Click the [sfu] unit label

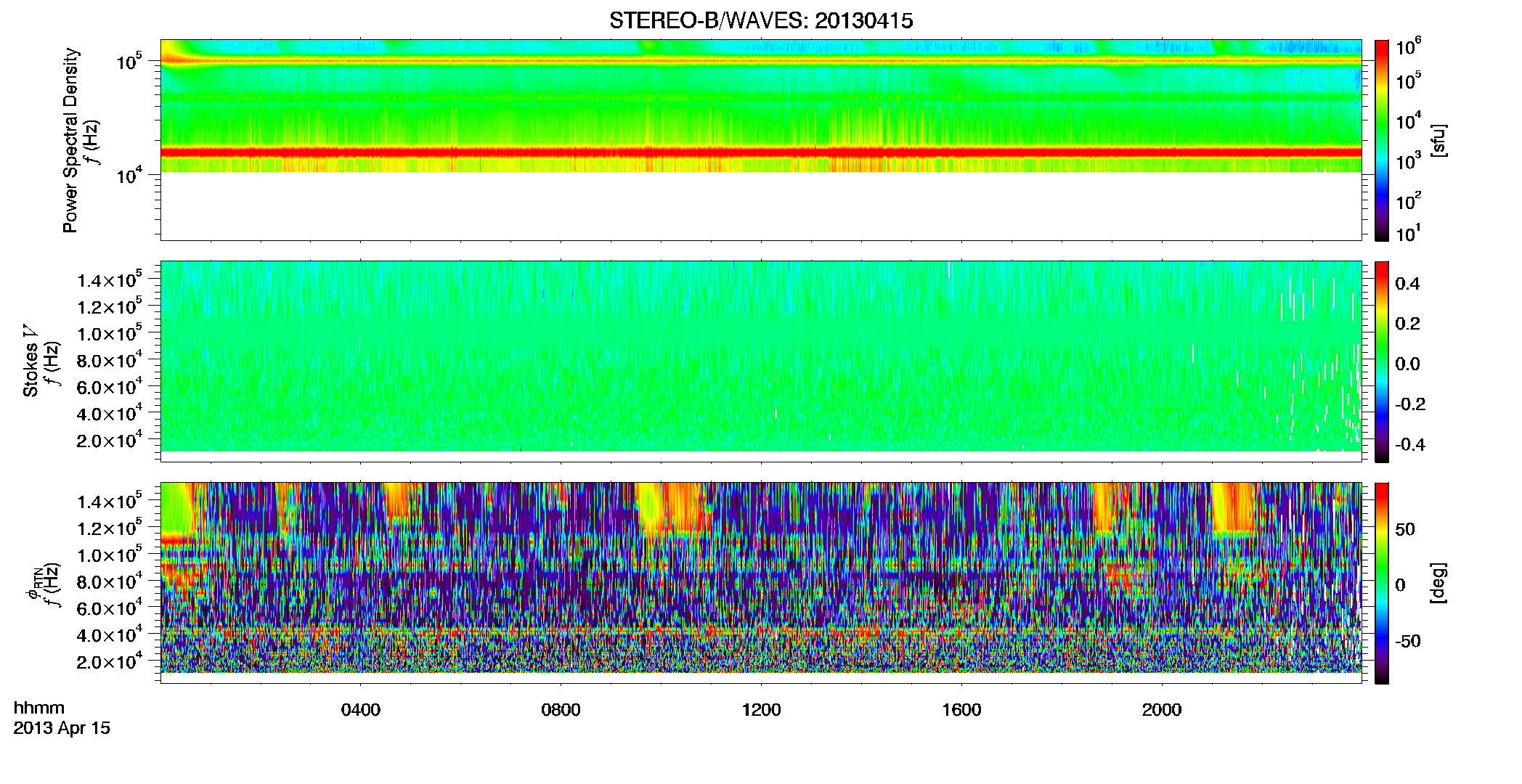click(1438, 140)
